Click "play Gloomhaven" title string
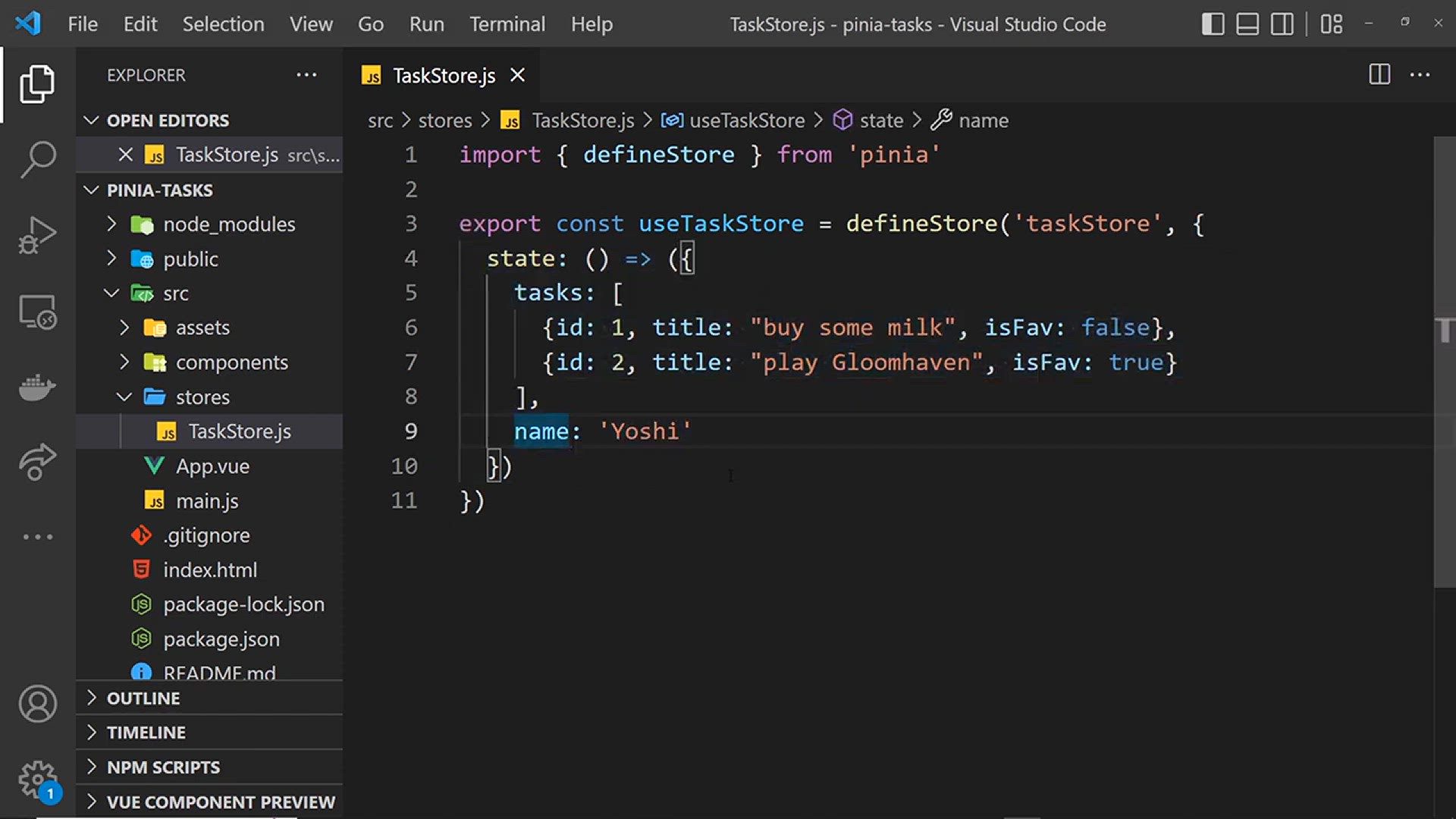This screenshot has height=819, width=1456. (866, 362)
